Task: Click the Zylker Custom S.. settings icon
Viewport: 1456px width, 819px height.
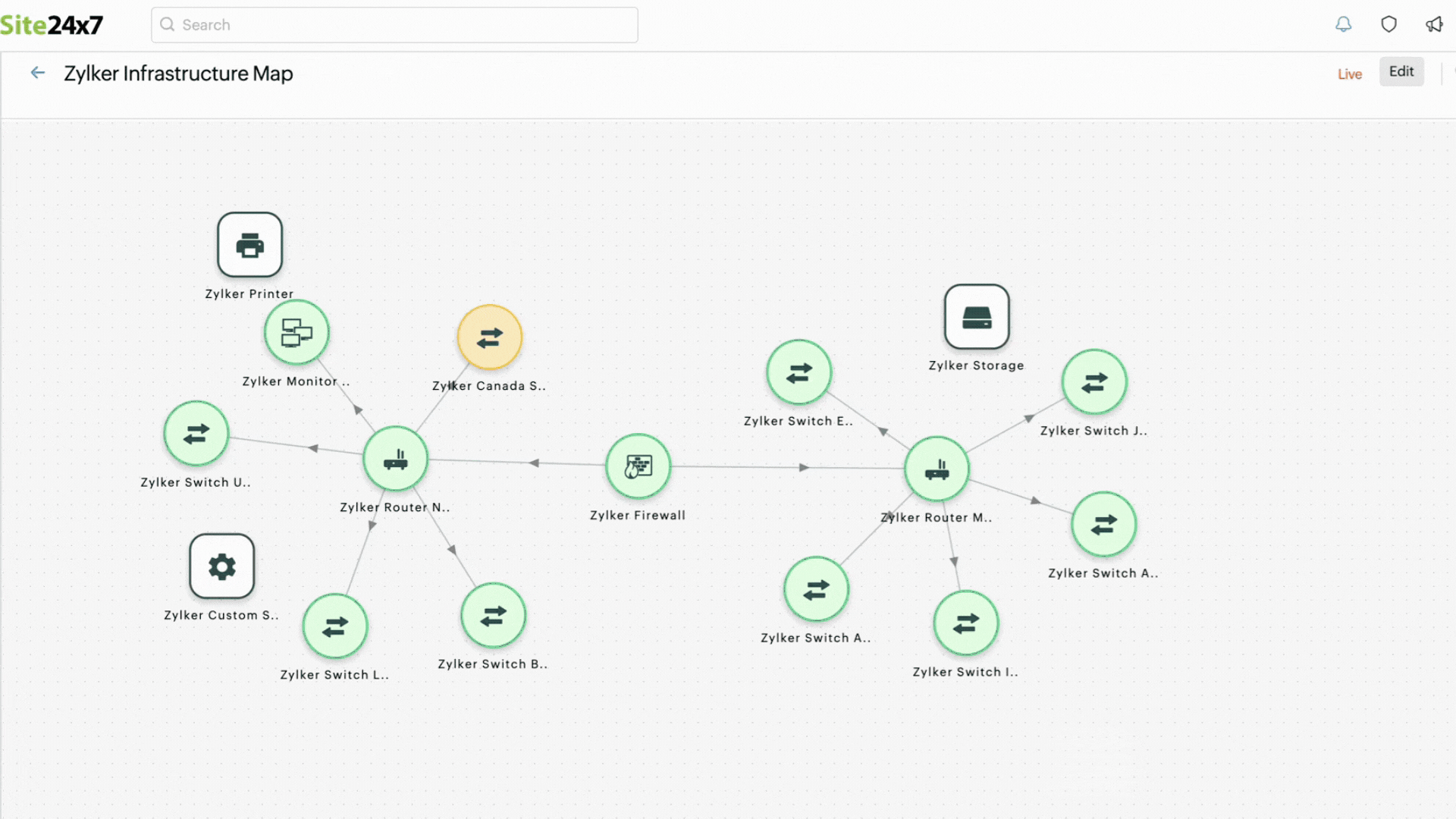Action: [221, 566]
